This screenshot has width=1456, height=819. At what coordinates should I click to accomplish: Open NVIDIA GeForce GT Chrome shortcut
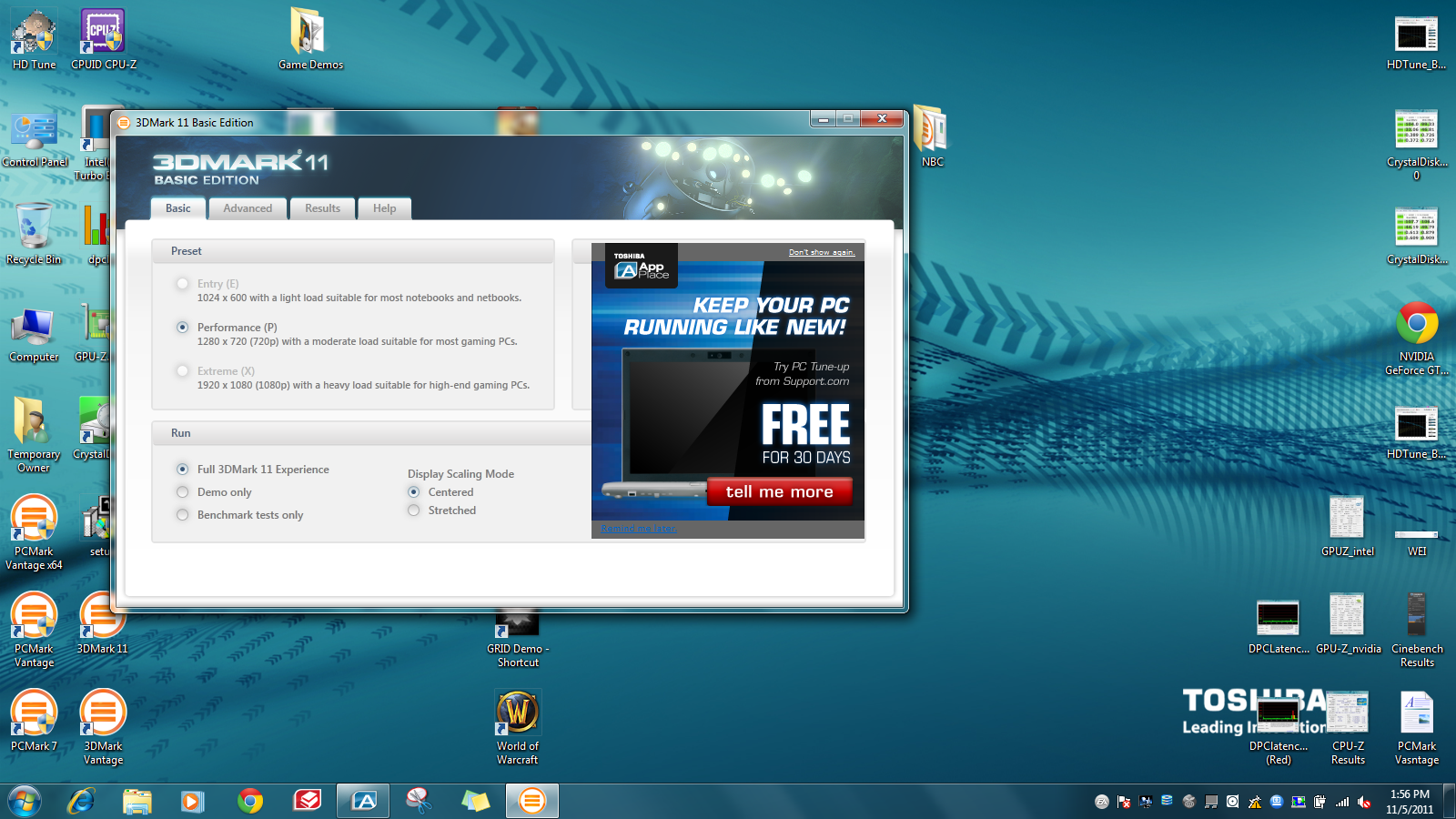click(1417, 338)
